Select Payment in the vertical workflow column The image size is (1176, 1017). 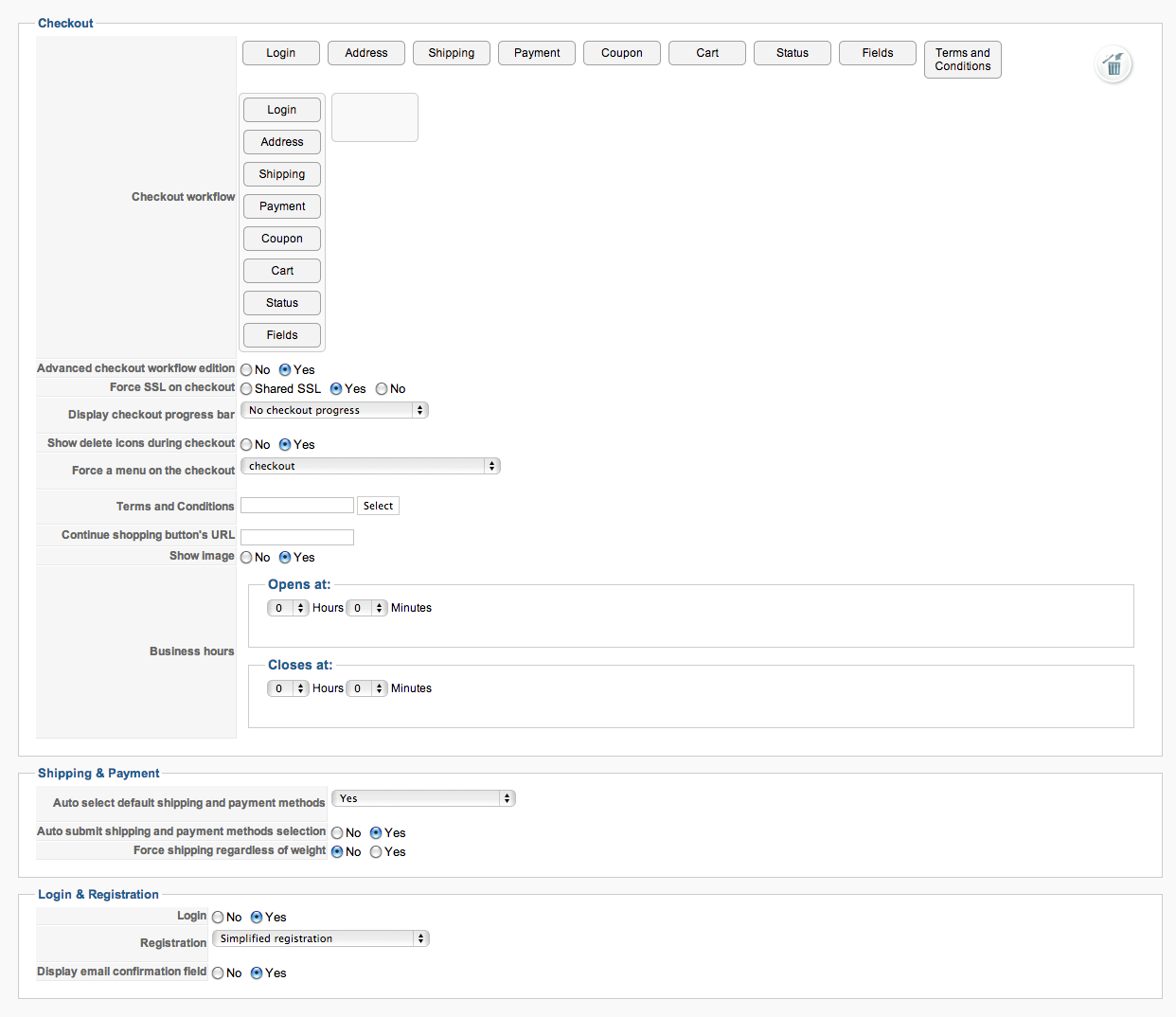[282, 206]
